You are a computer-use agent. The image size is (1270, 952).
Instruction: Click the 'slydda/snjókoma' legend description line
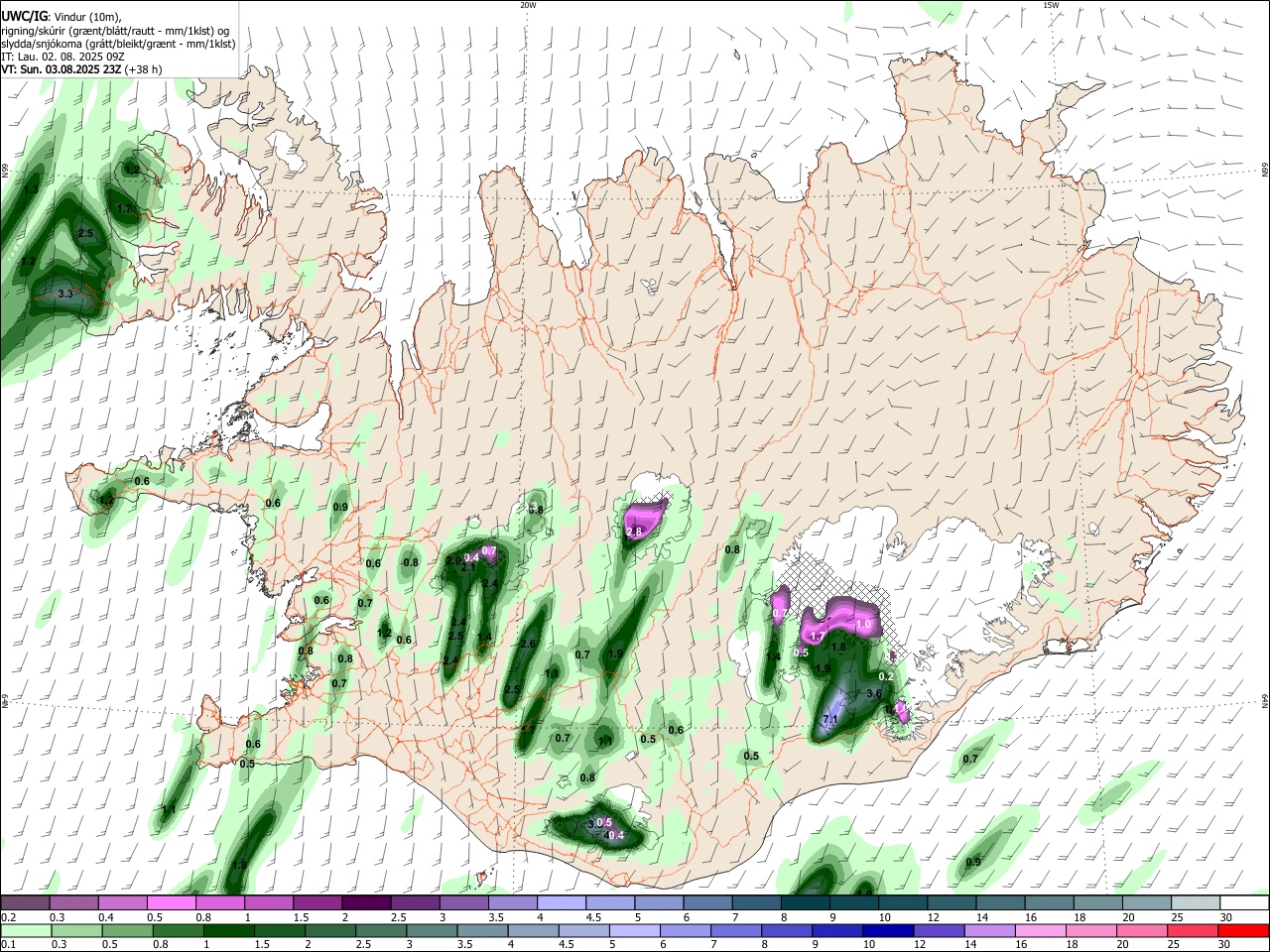[118, 44]
